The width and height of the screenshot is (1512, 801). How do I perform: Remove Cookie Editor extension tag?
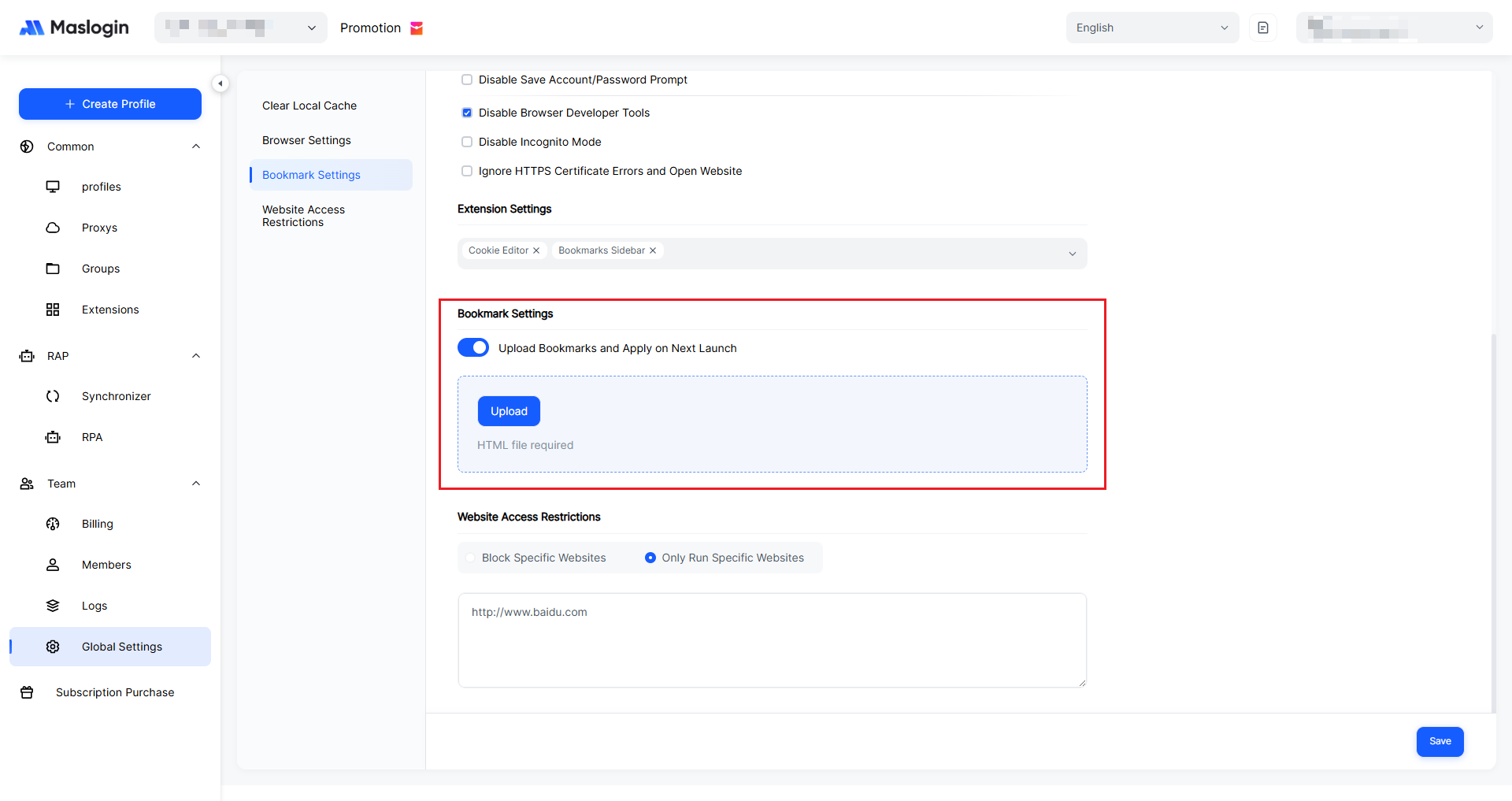(536, 250)
